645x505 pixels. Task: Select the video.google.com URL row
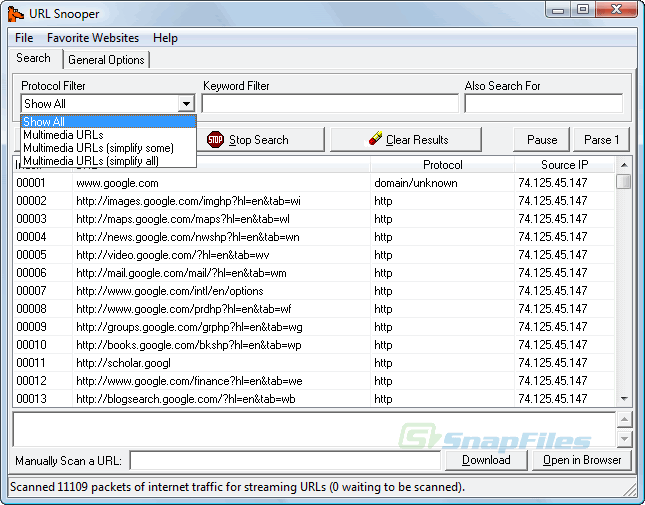click(x=314, y=255)
